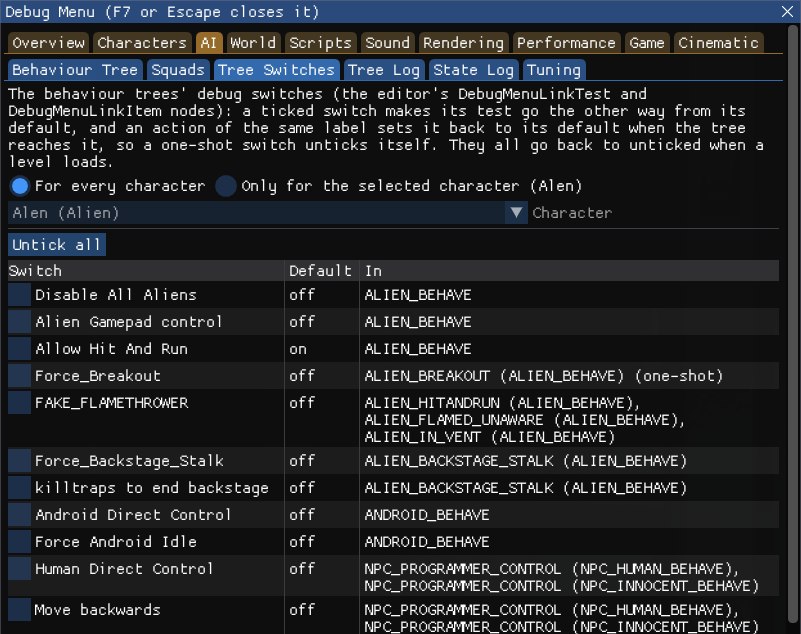The image size is (801, 634).
Task: Click 'off' value in Force_Breakout row
Action: (302, 376)
